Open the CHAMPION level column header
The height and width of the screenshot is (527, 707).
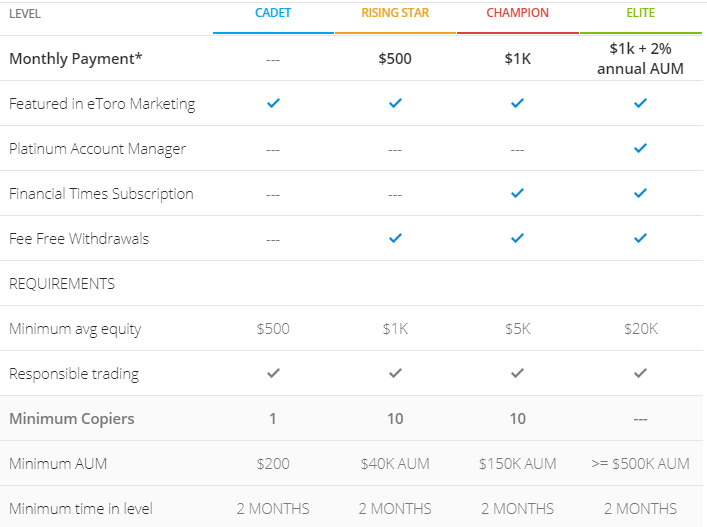[517, 14]
